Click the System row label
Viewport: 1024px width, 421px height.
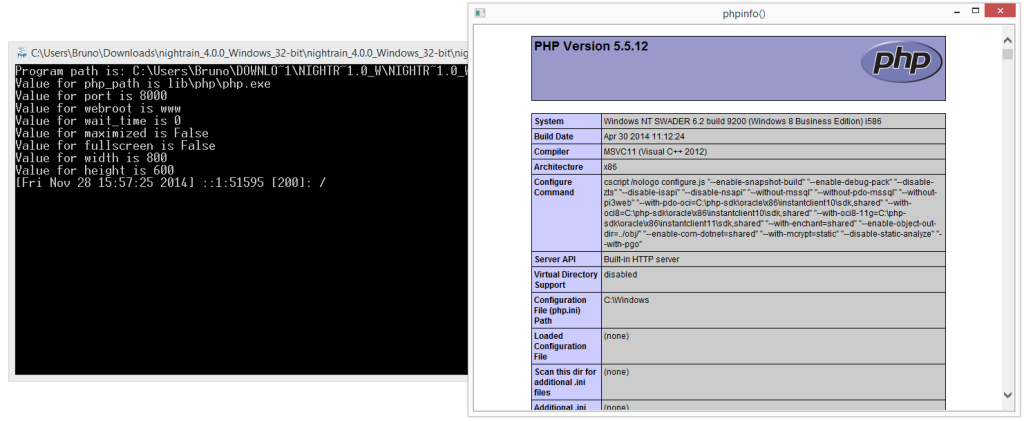click(x=550, y=121)
